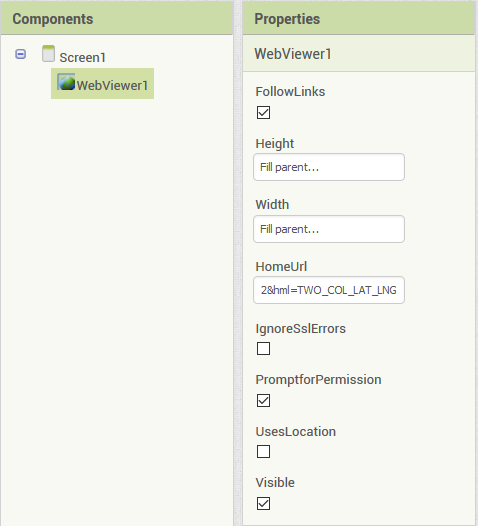Image resolution: width=478 pixels, height=526 pixels.
Task: Uncheck the PromptforPermission checkbox
Action: tap(263, 401)
